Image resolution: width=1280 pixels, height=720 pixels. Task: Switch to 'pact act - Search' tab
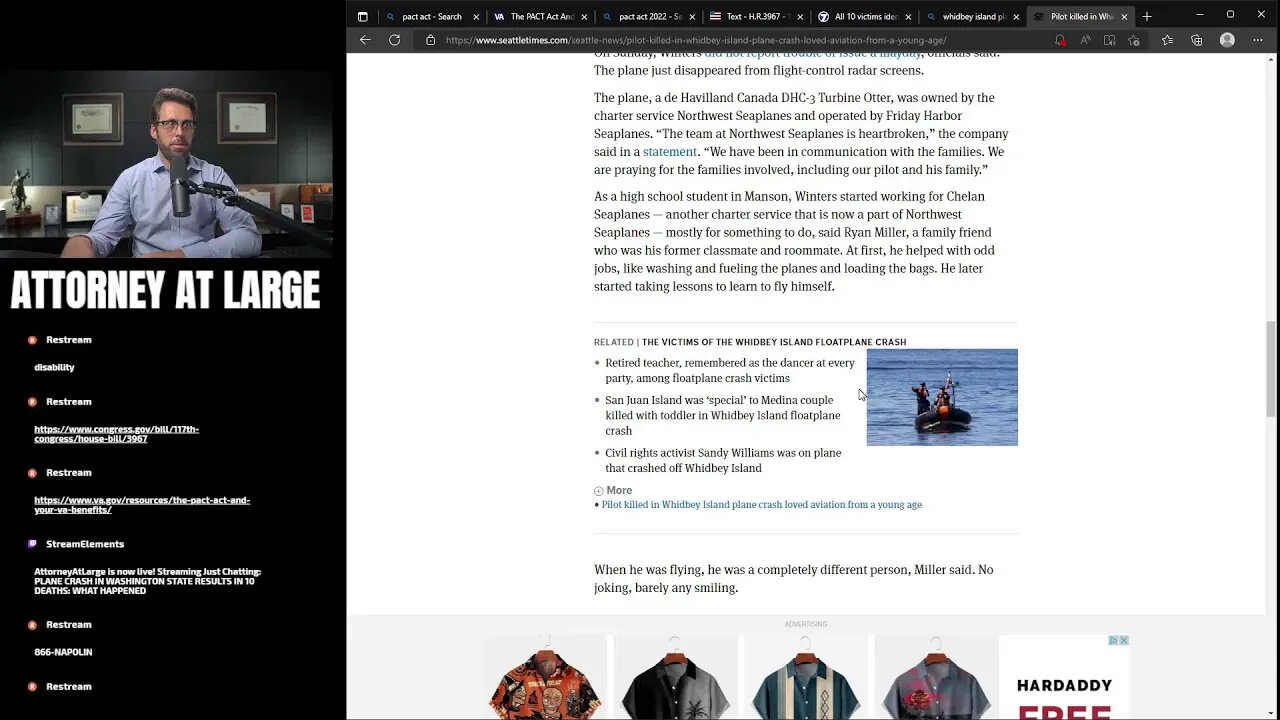(x=431, y=17)
